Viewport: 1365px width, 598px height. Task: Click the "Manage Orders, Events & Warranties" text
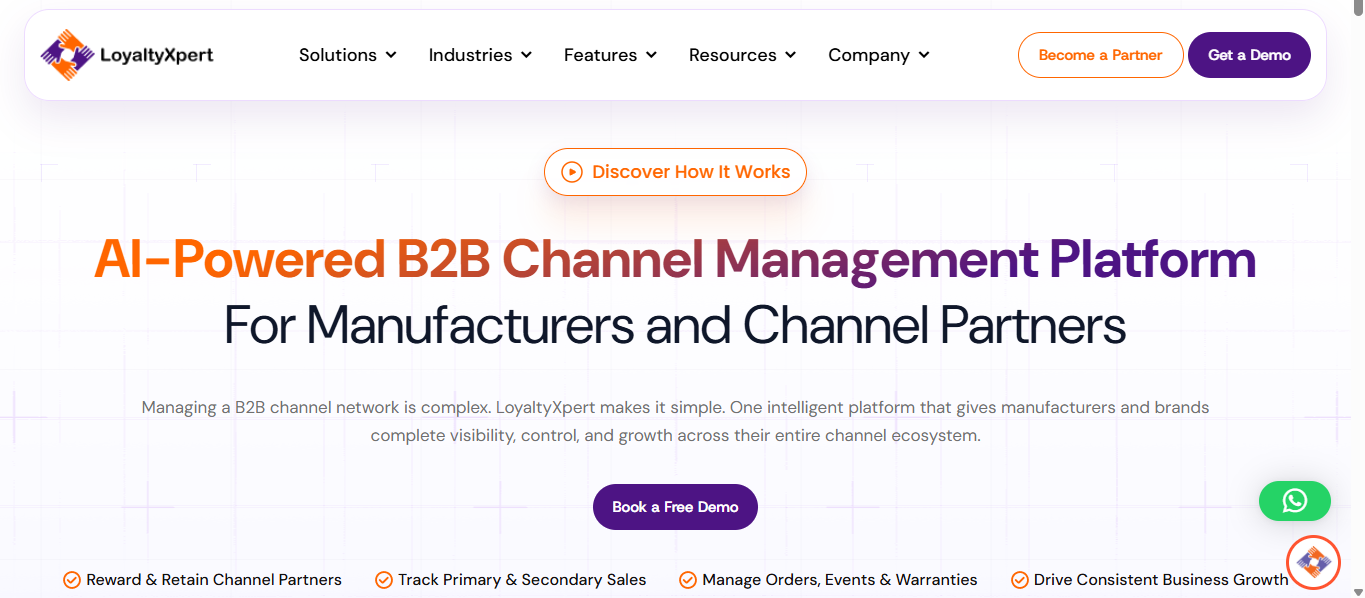840,580
